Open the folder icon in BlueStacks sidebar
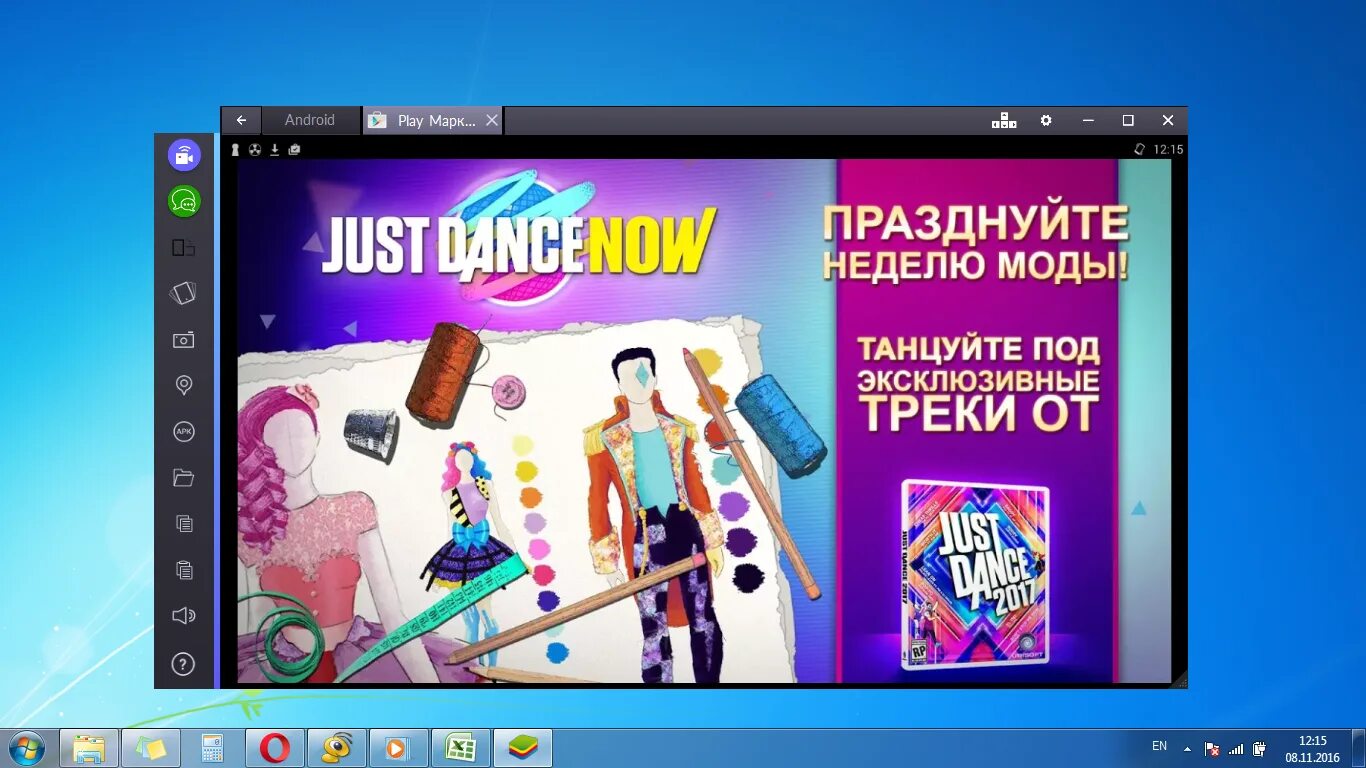This screenshot has width=1366, height=768. [x=183, y=478]
